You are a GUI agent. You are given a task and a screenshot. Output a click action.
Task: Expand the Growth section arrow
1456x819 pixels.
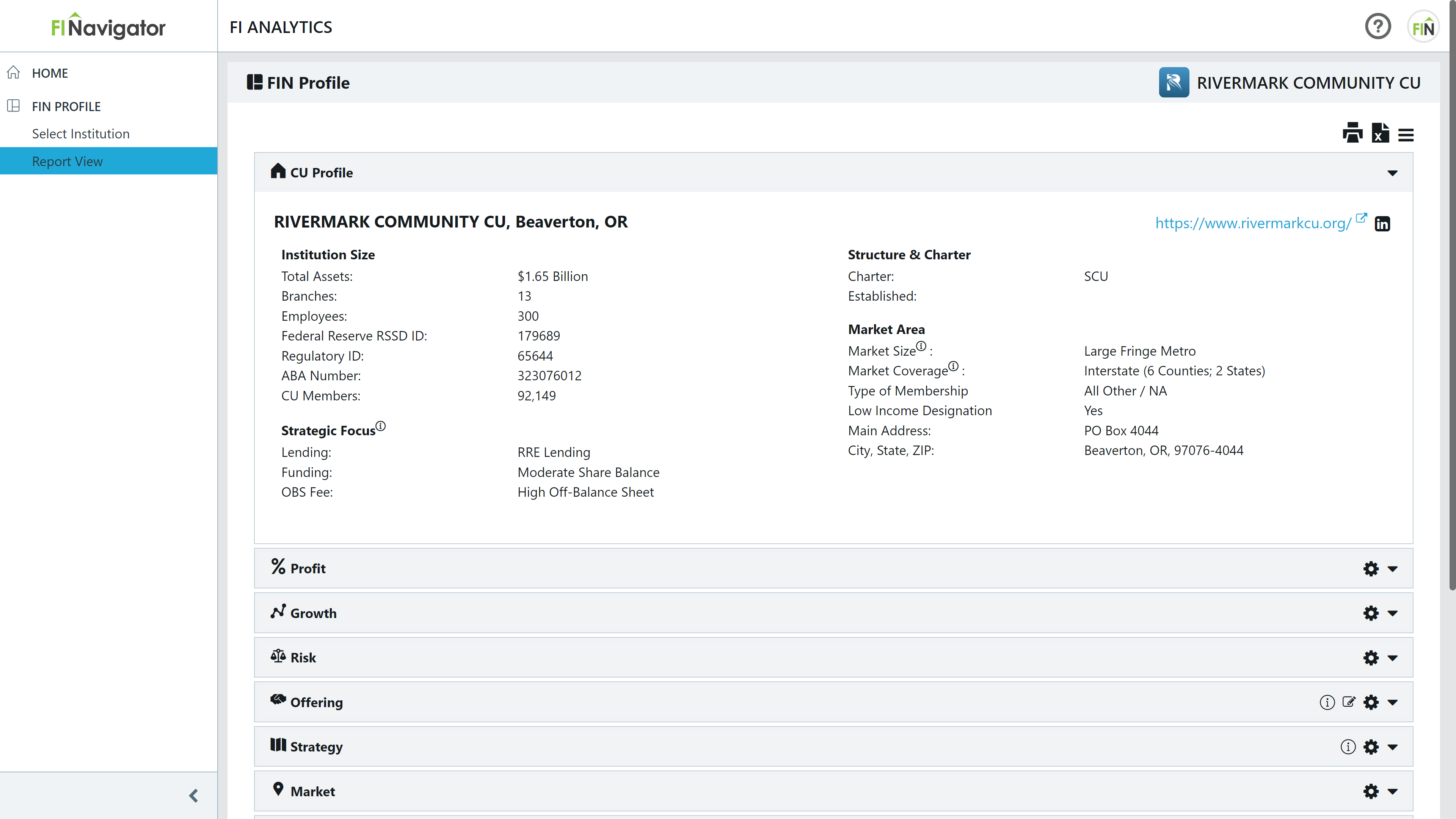pyautogui.click(x=1392, y=613)
